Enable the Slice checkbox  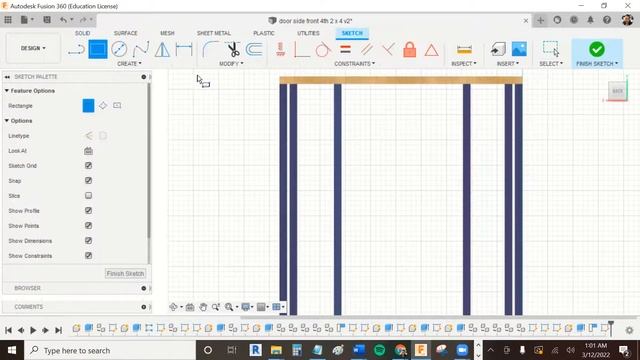(x=88, y=196)
